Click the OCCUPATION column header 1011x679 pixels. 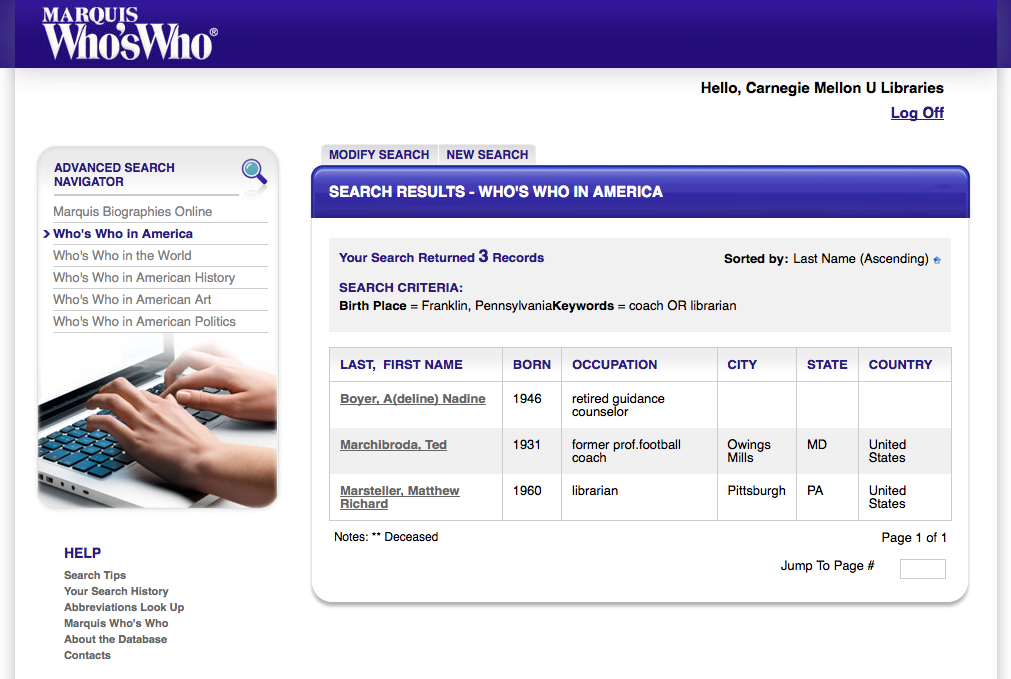[614, 365]
